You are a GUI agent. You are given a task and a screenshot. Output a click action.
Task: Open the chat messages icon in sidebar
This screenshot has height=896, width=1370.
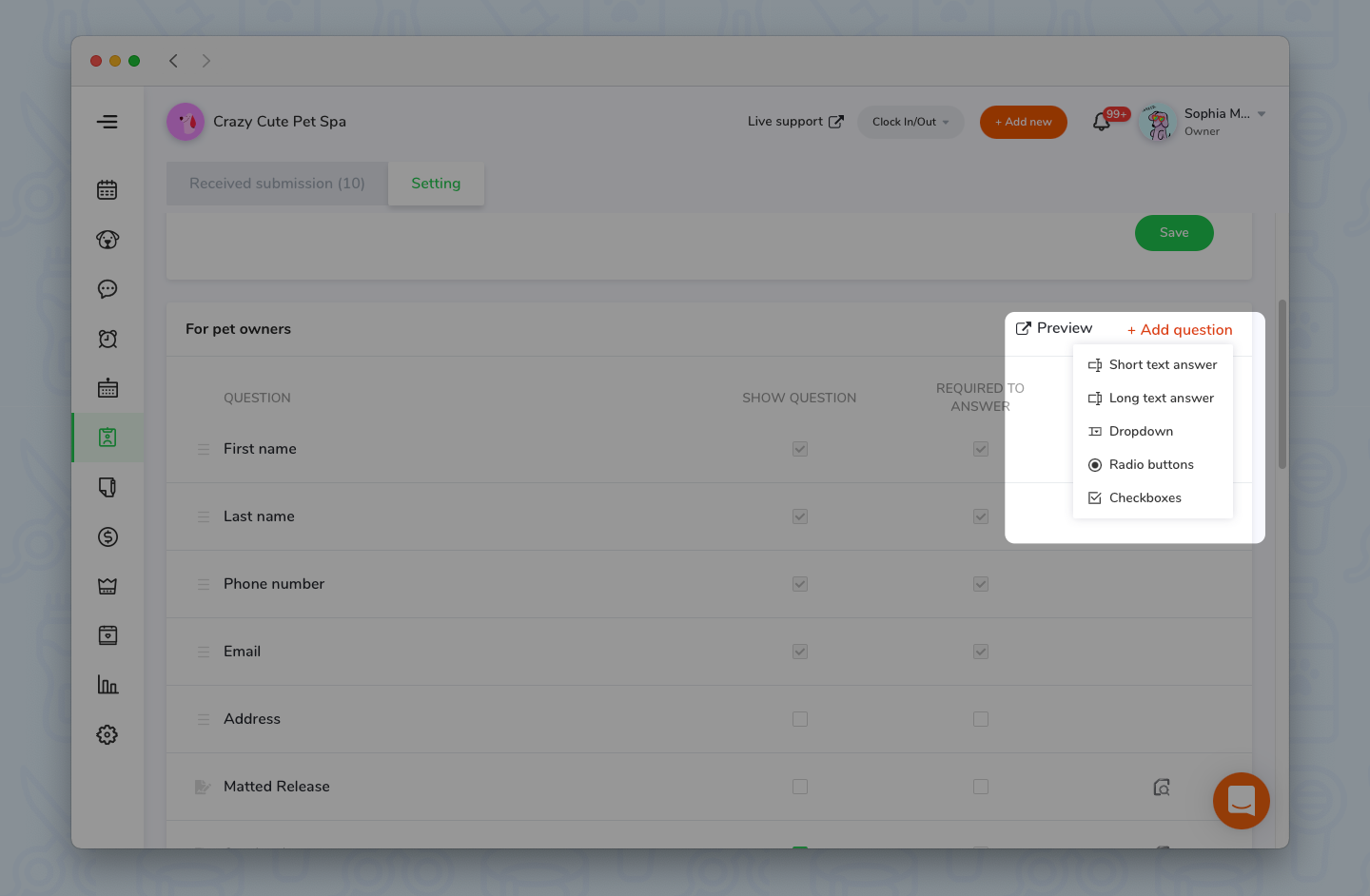coord(108,289)
